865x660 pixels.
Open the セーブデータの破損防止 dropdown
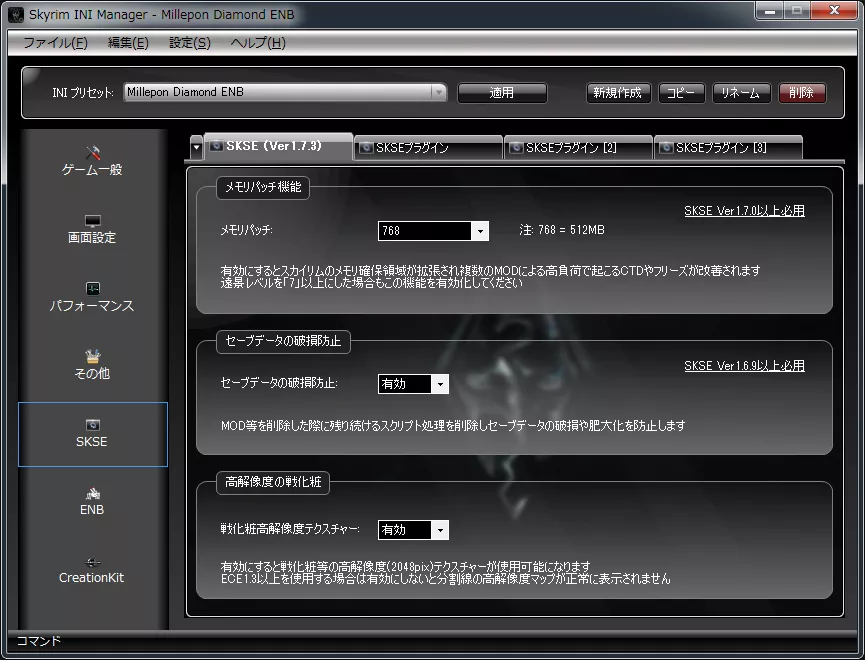click(440, 384)
